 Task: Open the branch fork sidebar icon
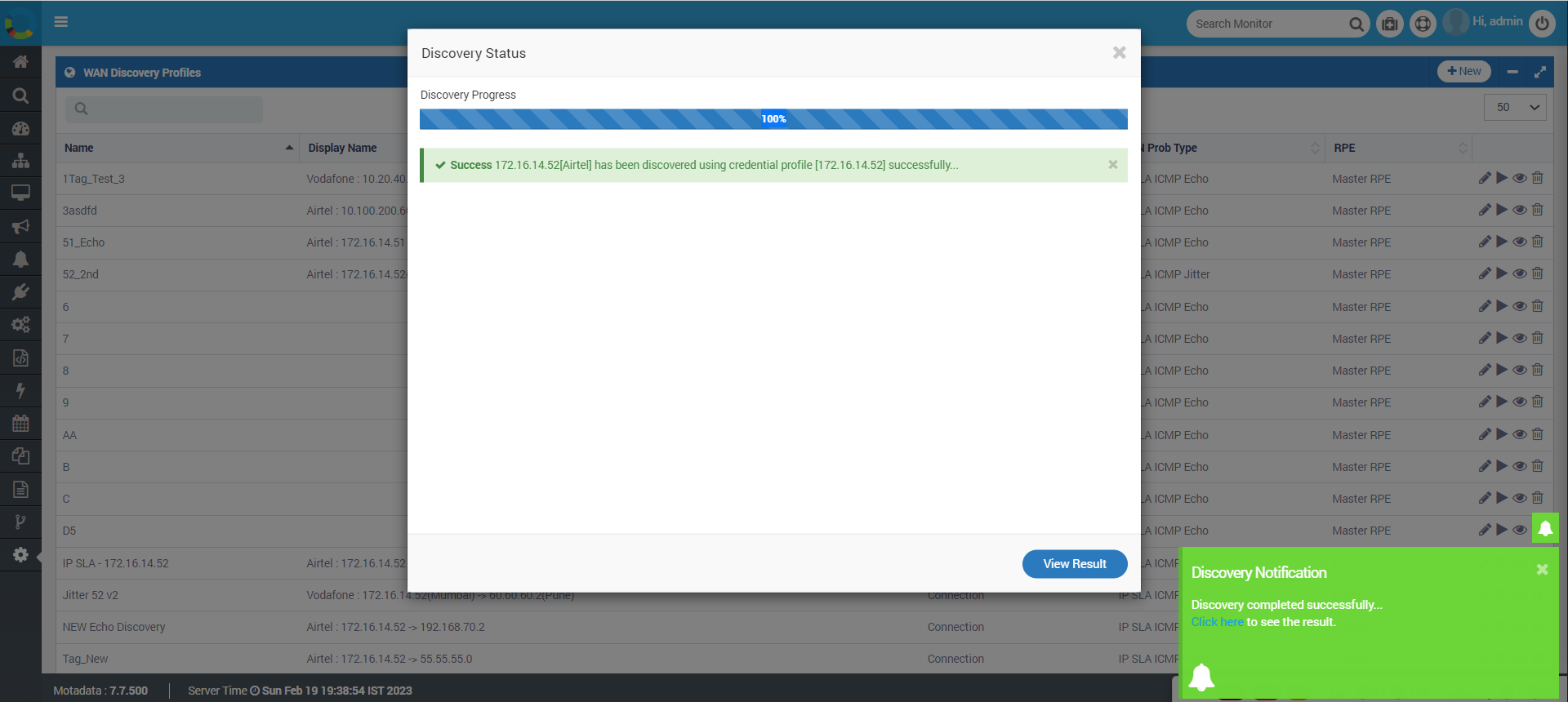[20, 522]
